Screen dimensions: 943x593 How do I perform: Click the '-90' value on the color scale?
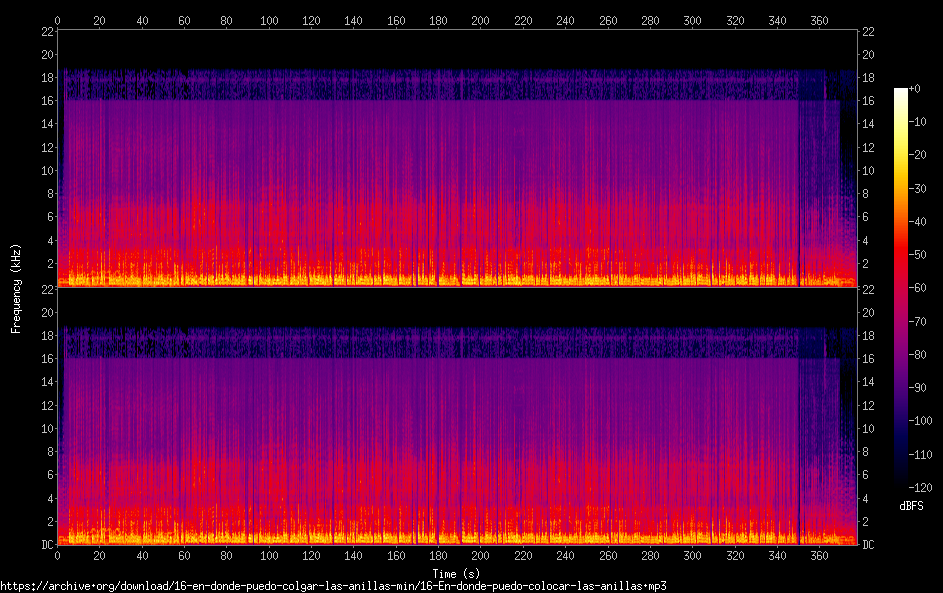[918, 388]
